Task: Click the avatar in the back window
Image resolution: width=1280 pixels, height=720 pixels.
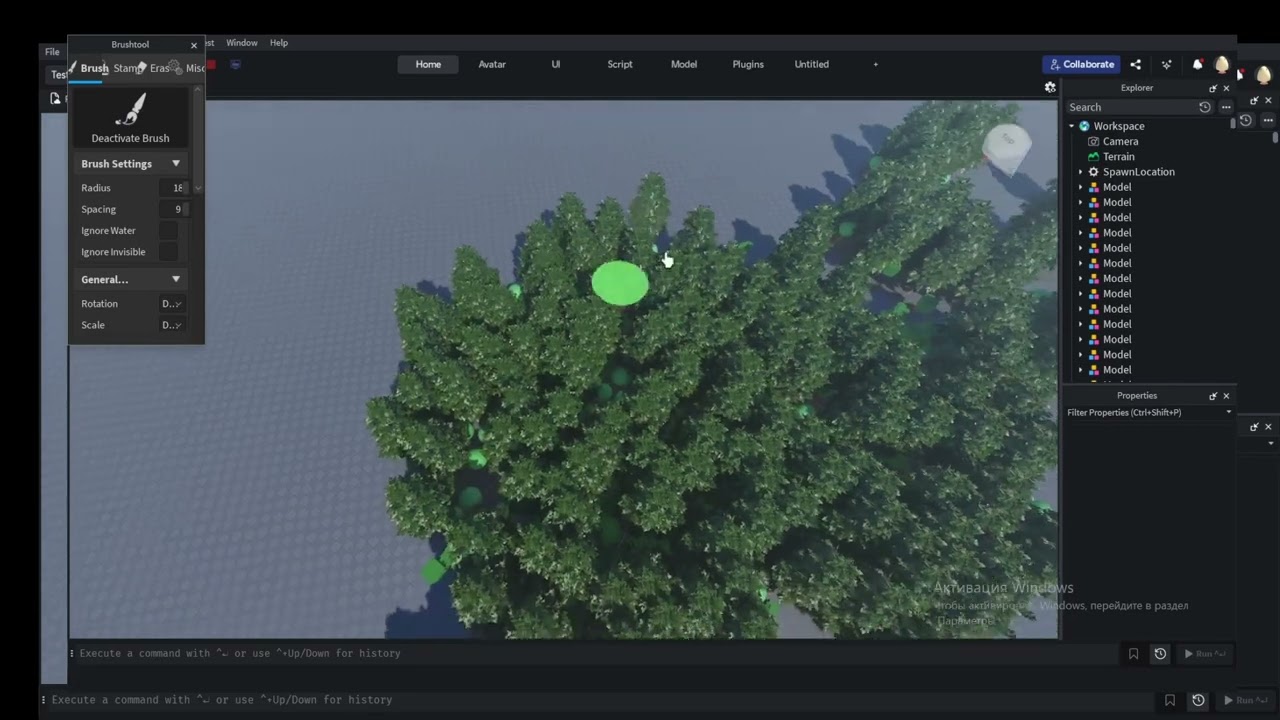Action: click(x=1263, y=75)
